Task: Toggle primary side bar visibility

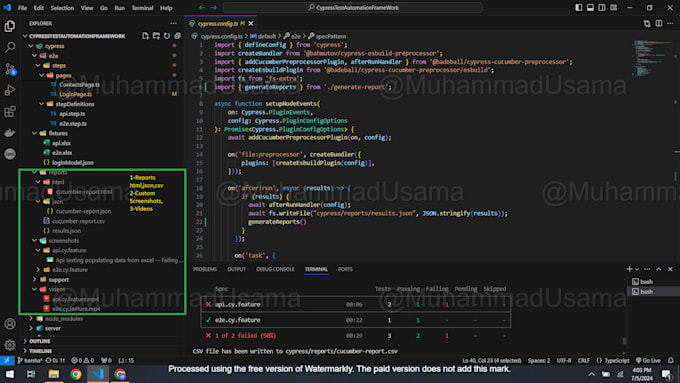Action: click(579, 8)
